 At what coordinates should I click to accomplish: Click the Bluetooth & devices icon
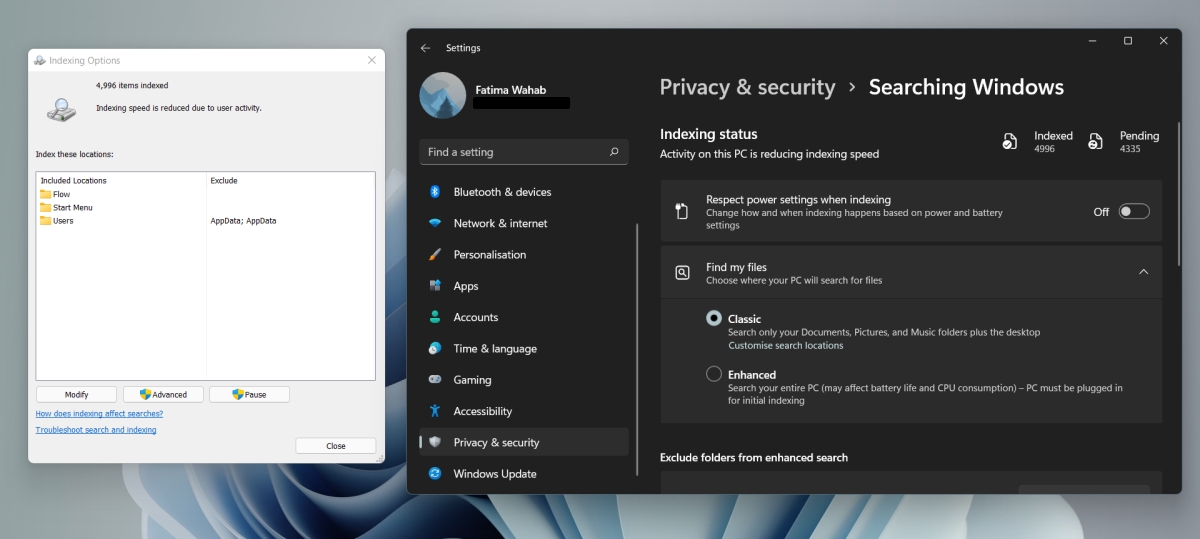point(435,192)
